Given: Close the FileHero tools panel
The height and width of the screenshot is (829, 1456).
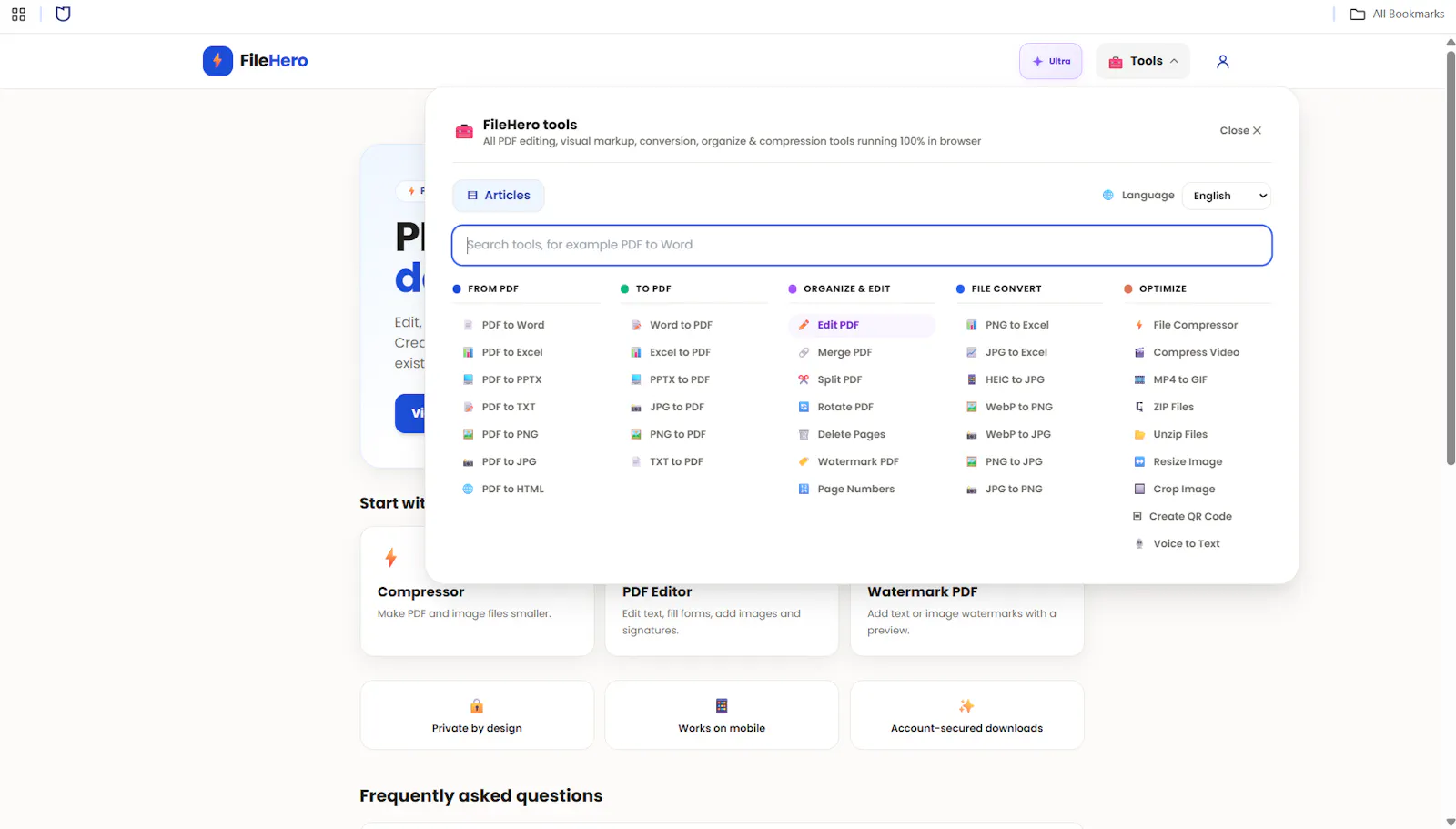Looking at the screenshot, I should [1240, 131].
